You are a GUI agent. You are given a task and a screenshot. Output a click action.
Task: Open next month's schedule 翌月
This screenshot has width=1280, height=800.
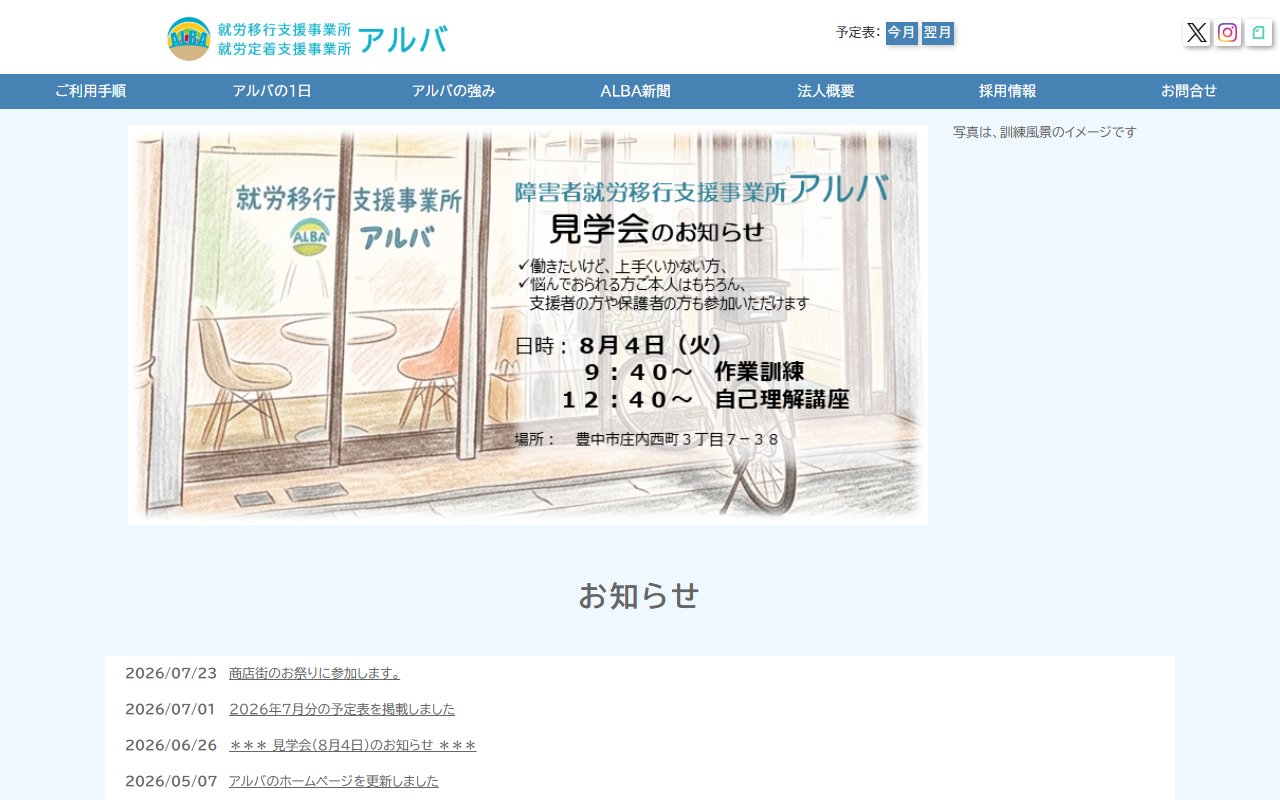coord(938,33)
